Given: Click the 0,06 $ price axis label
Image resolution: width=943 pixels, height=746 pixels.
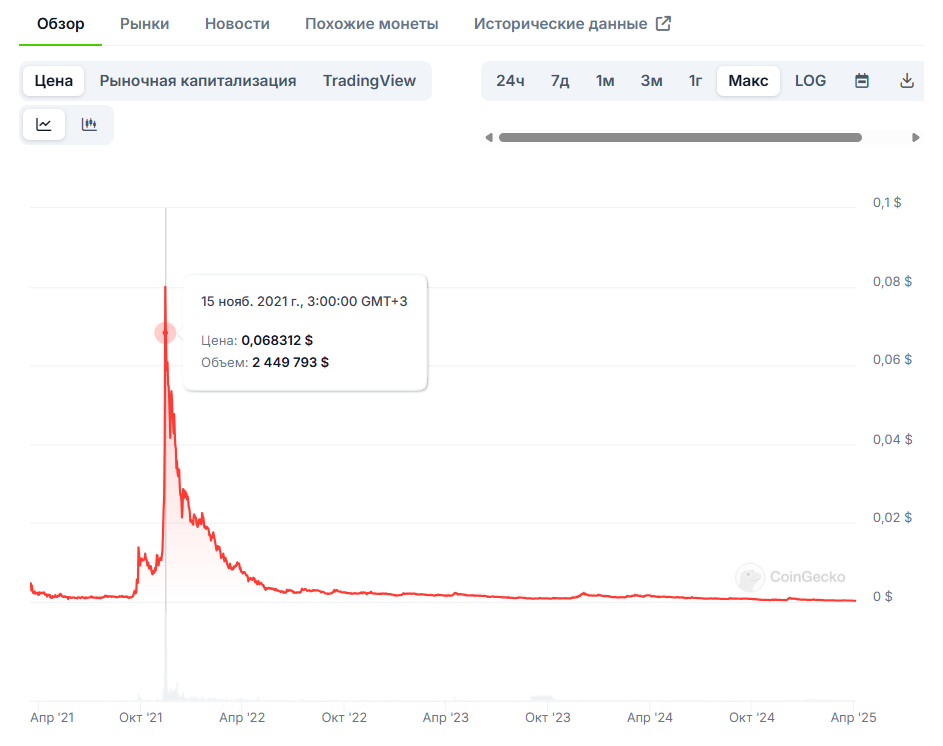Looking at the screenshot, I should coord(892,360).
